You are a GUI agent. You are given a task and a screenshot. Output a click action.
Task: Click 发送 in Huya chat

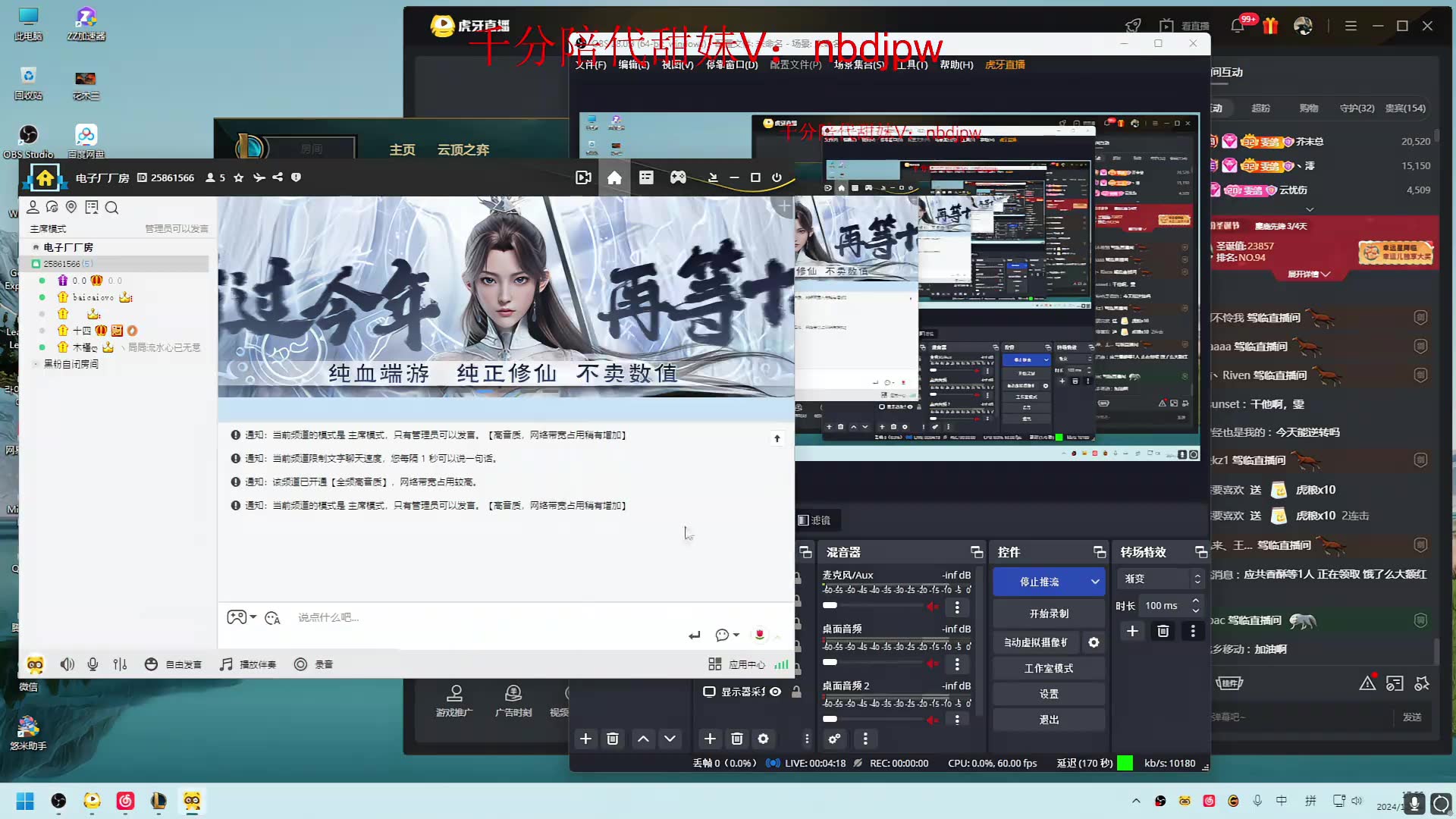tap(1412, 717)
